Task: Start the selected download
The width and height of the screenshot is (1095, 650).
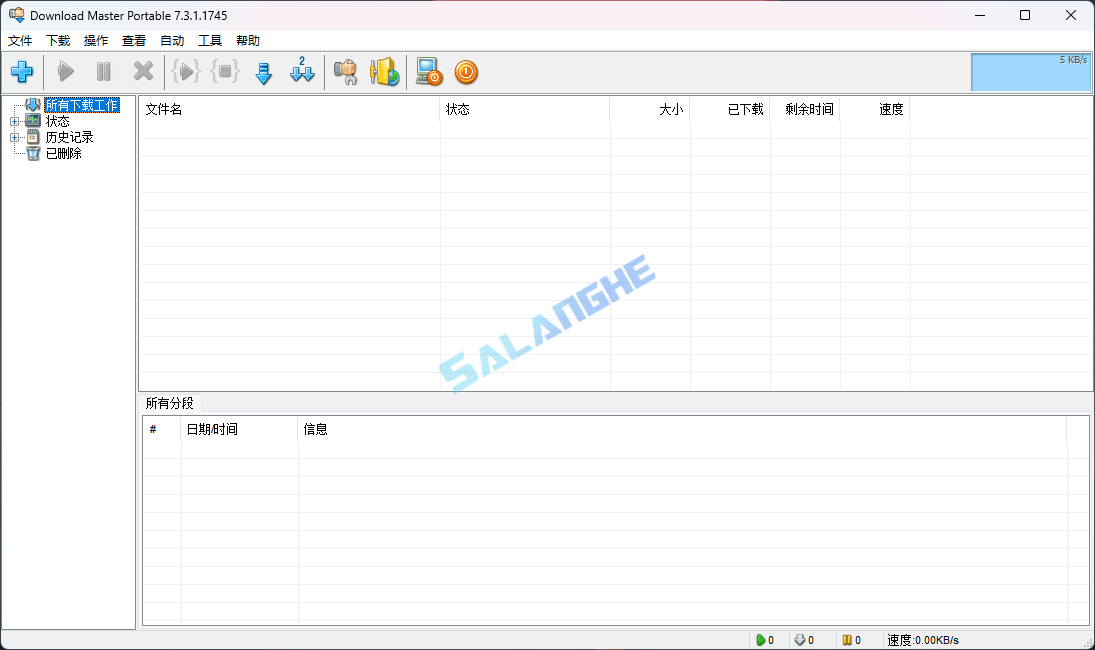Action: [x=65, y=71]
